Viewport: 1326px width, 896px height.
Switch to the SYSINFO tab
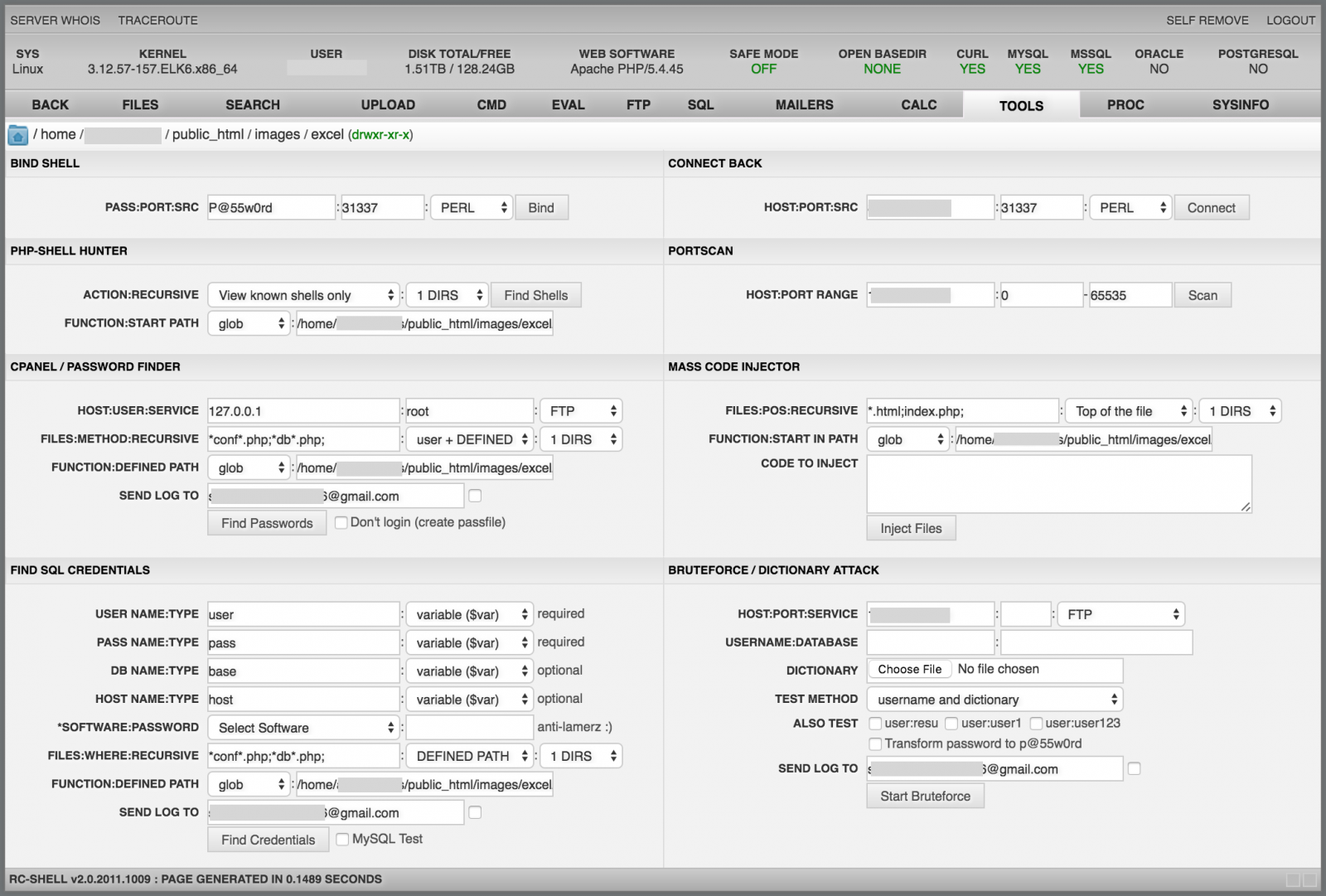[1240, 105]
